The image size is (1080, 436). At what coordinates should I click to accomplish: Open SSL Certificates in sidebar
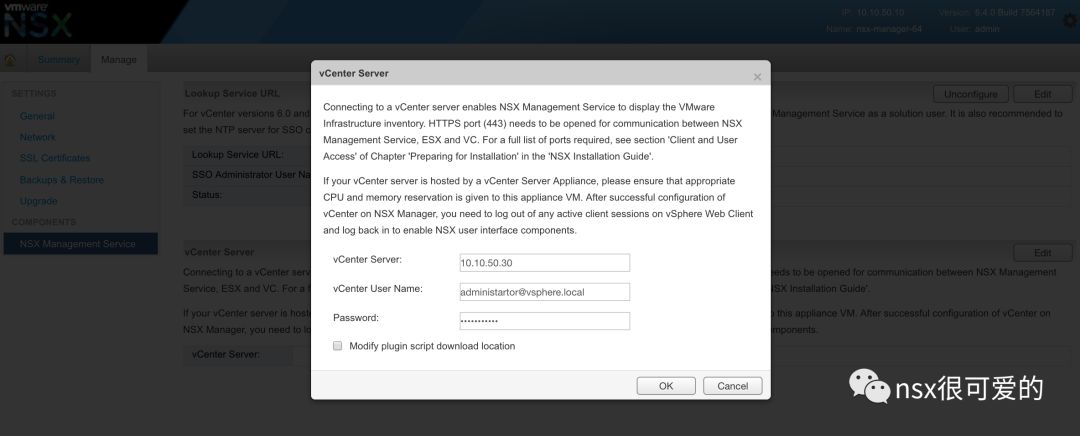pos(55,158)
